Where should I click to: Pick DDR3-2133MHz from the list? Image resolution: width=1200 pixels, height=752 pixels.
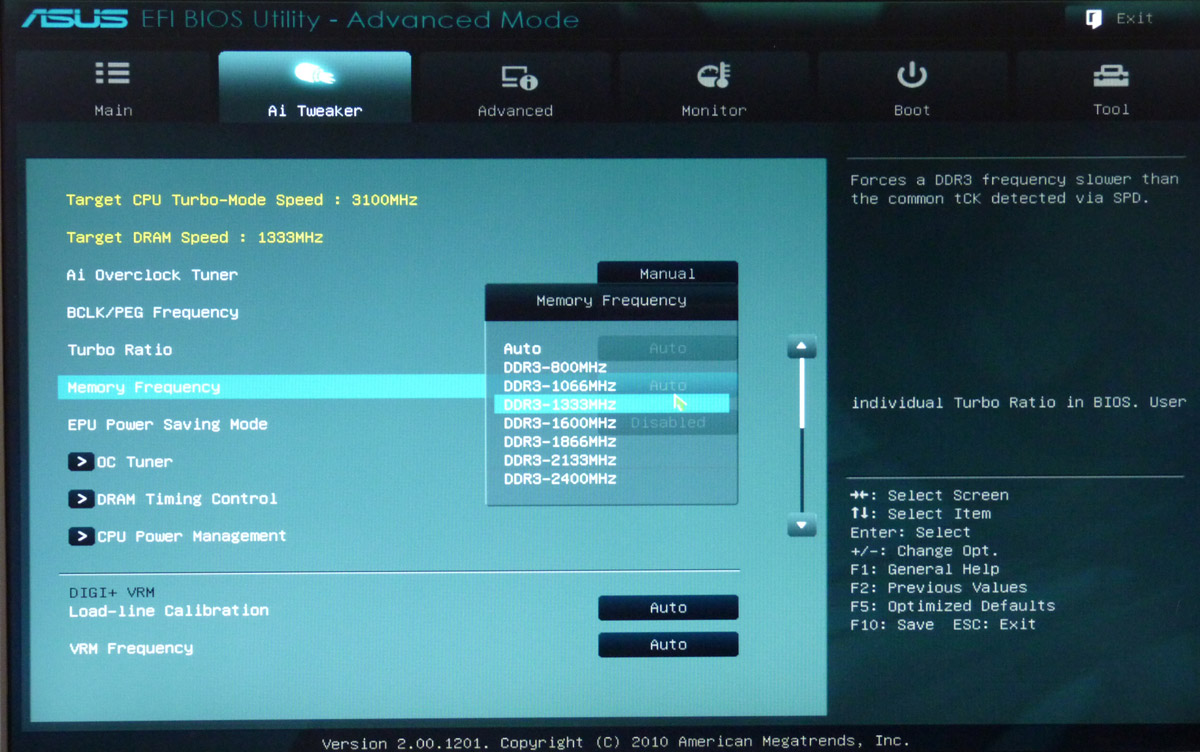pyautogui.click(x=559, y=460)
